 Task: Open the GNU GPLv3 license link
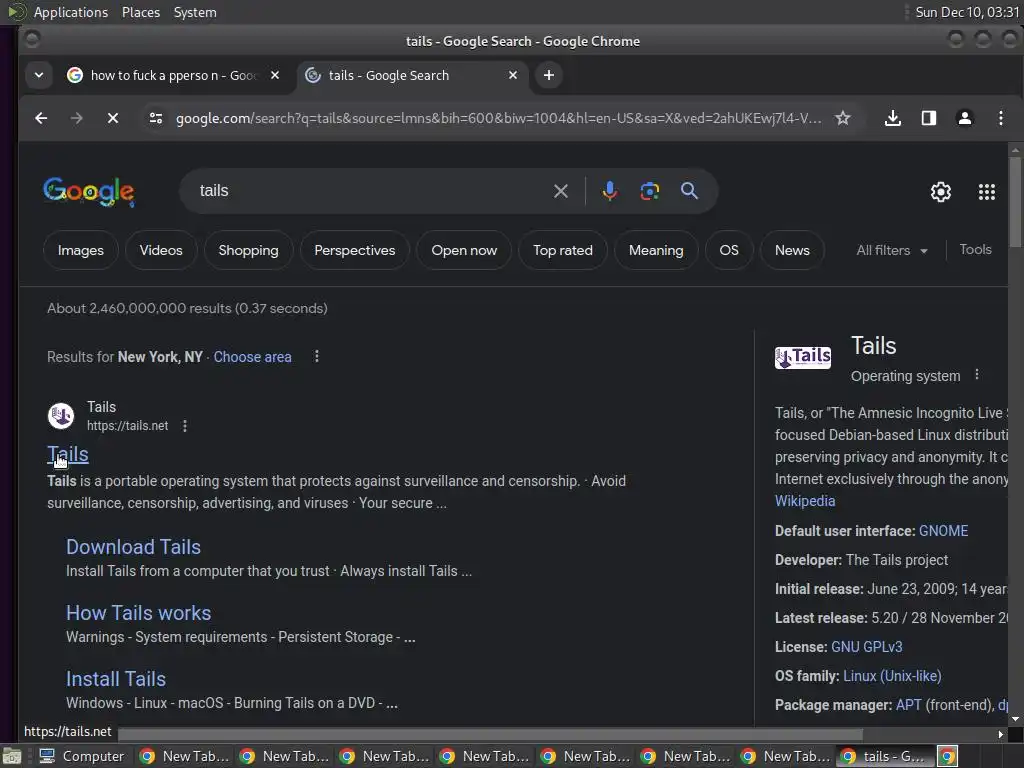coord(866,647)
